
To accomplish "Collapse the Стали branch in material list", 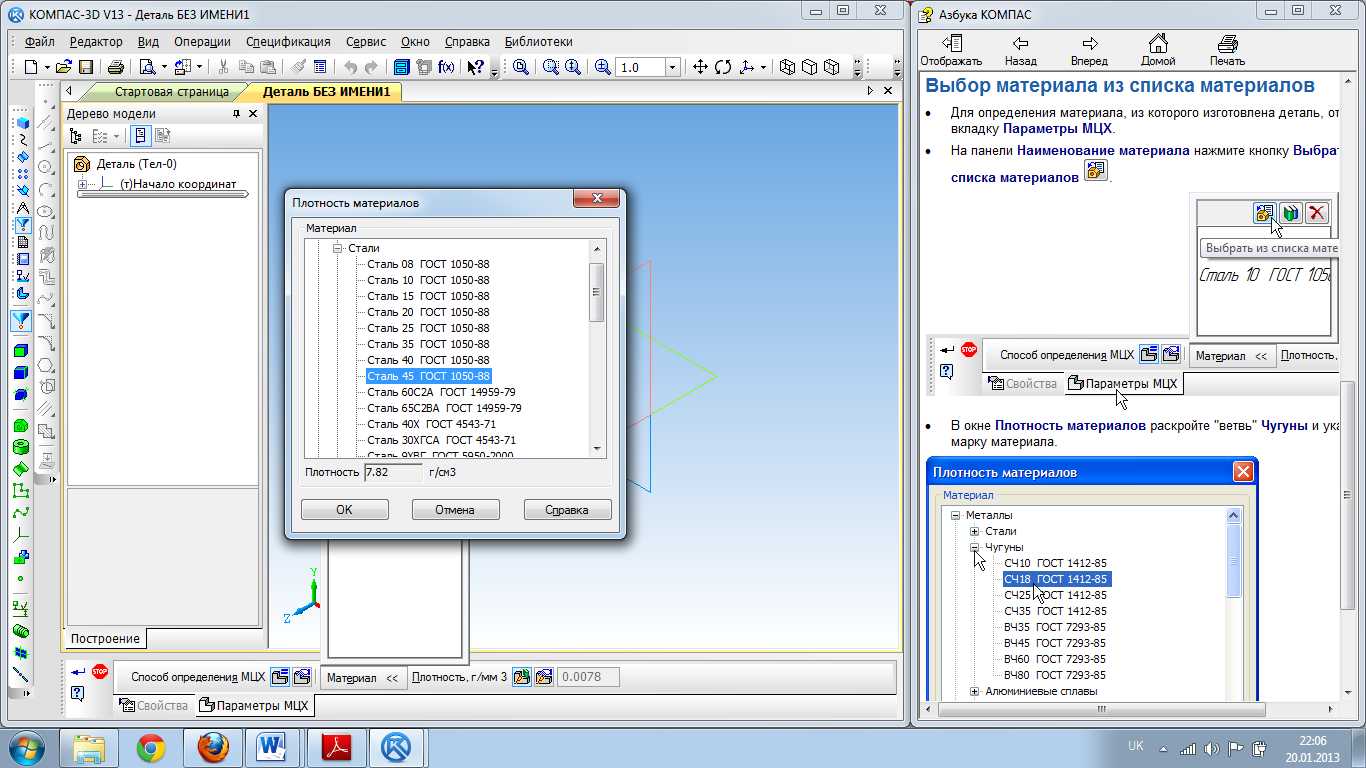I will pyautogui.click(x=338, y=248).
